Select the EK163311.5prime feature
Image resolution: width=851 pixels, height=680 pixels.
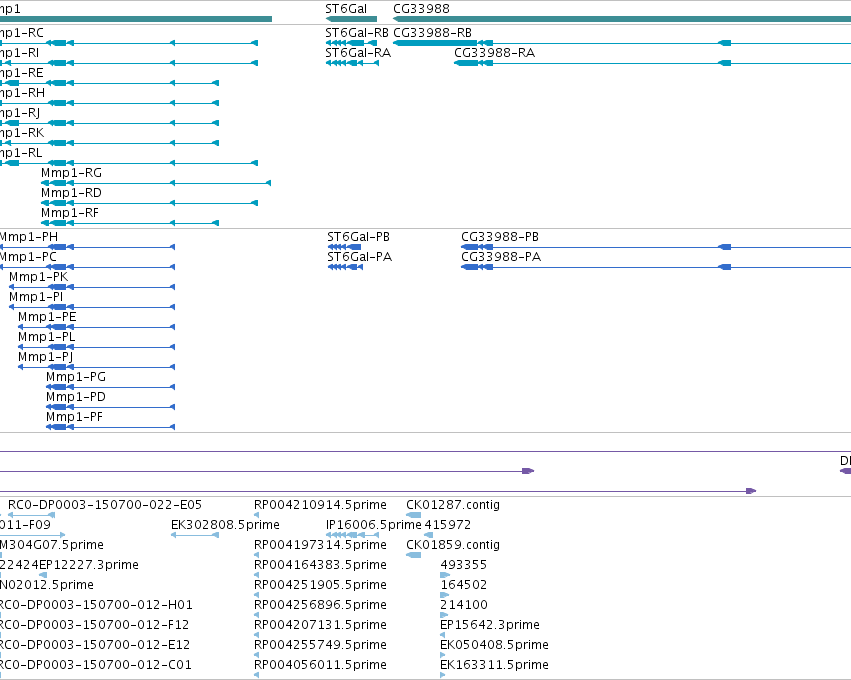click(x=442, y=675)
